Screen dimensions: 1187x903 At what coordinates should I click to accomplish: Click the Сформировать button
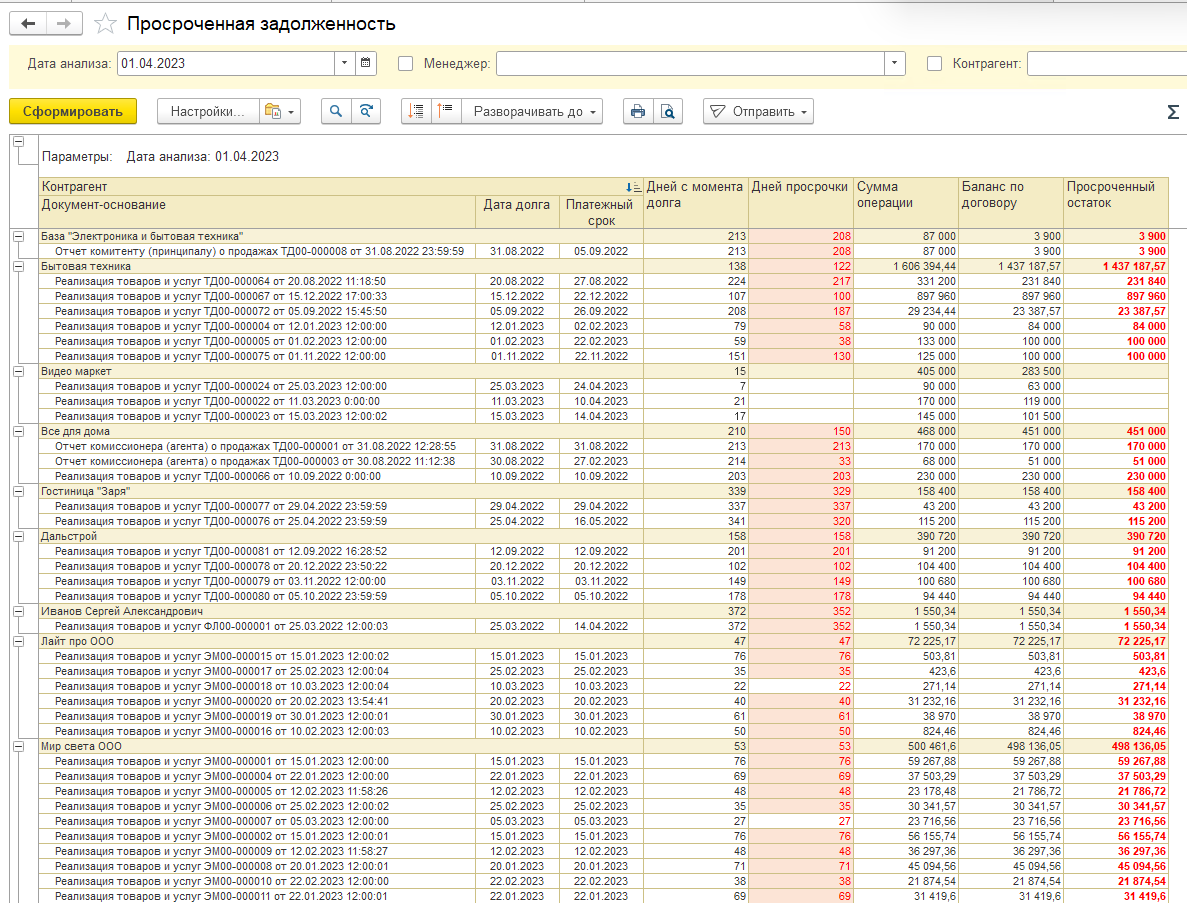click(x=73, y=111)
